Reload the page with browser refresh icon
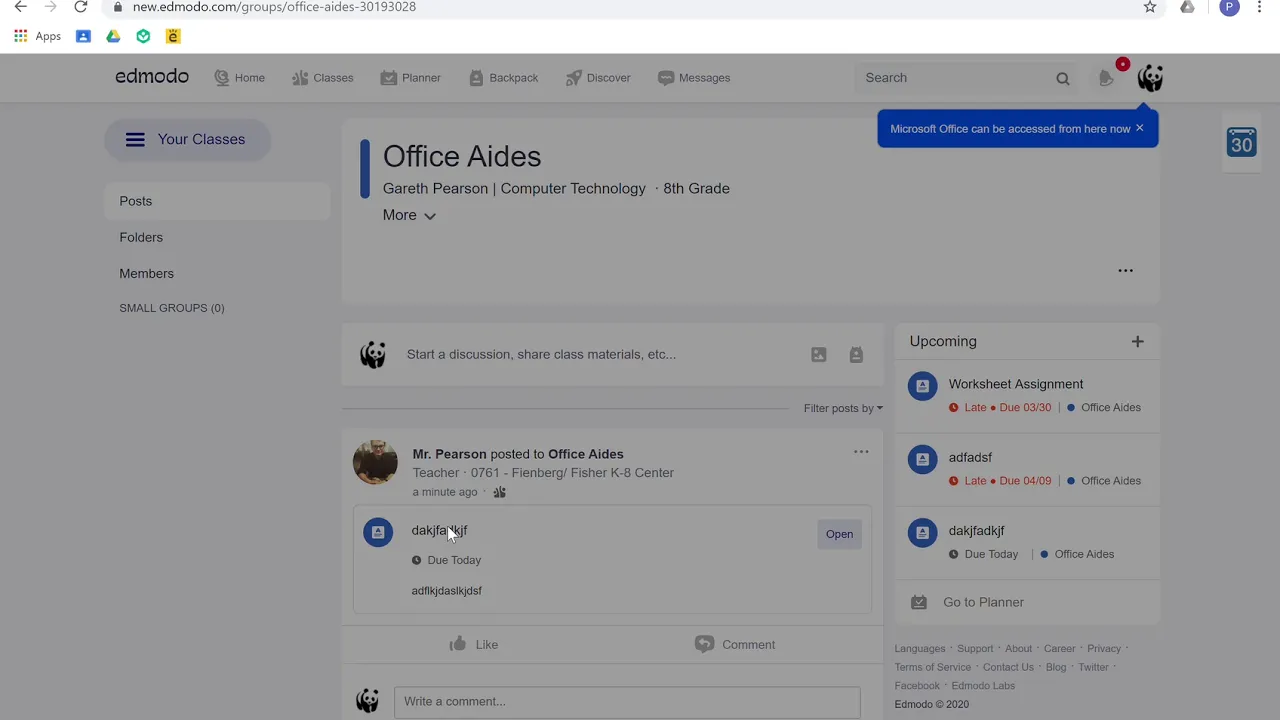The image size is (1280, 720). 81,7
